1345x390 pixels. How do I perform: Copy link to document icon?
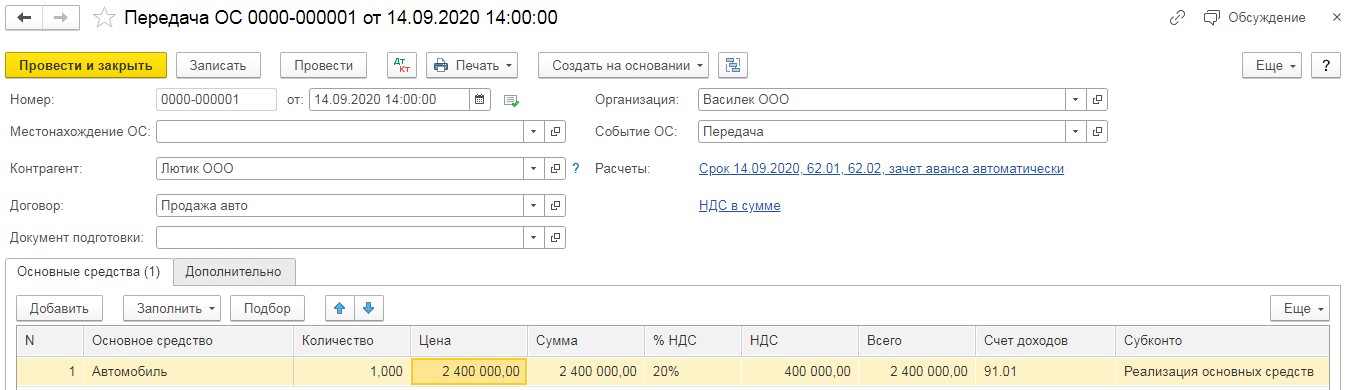point(1177,18)
